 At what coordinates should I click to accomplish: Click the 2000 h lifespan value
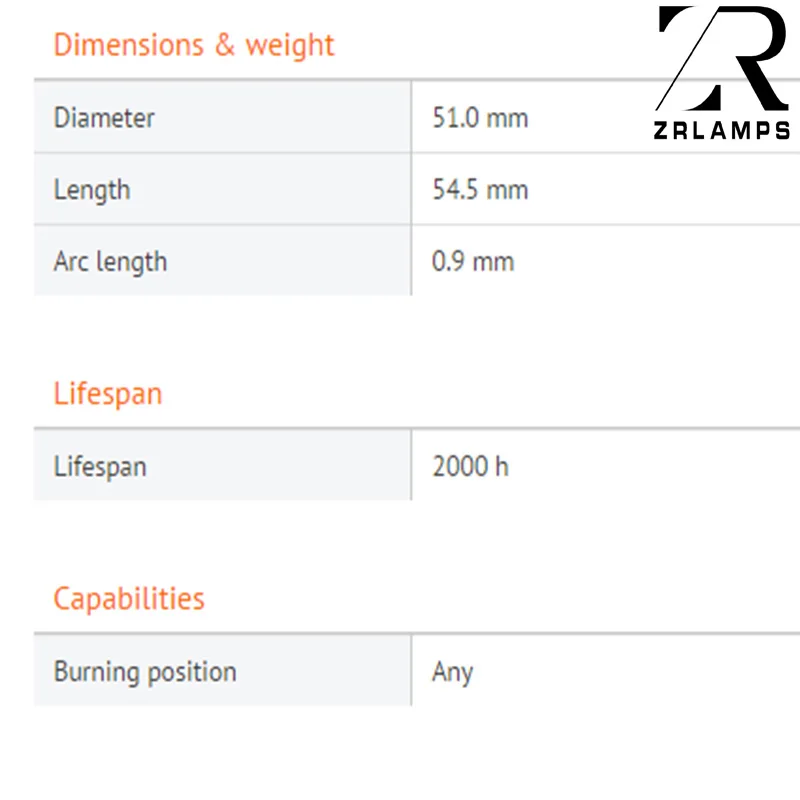[470, 466]
